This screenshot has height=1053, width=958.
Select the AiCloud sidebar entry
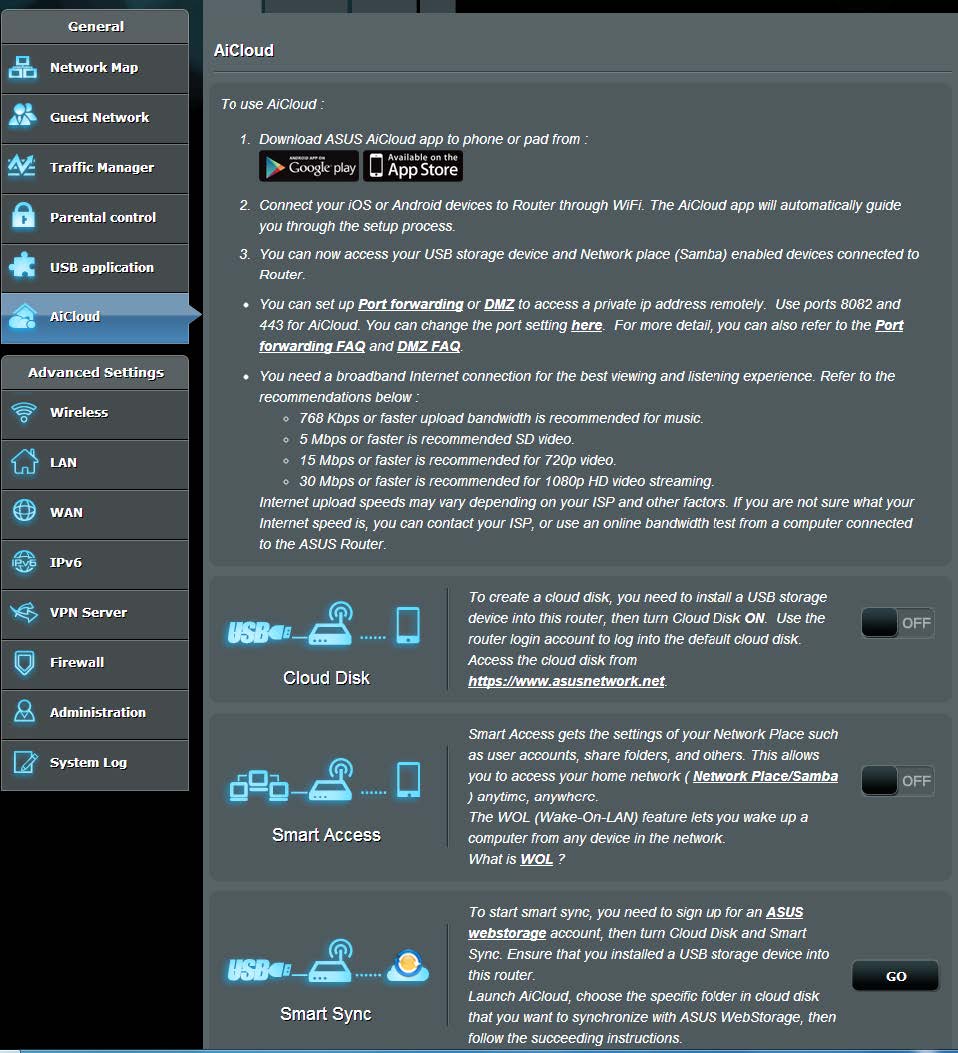95,317
